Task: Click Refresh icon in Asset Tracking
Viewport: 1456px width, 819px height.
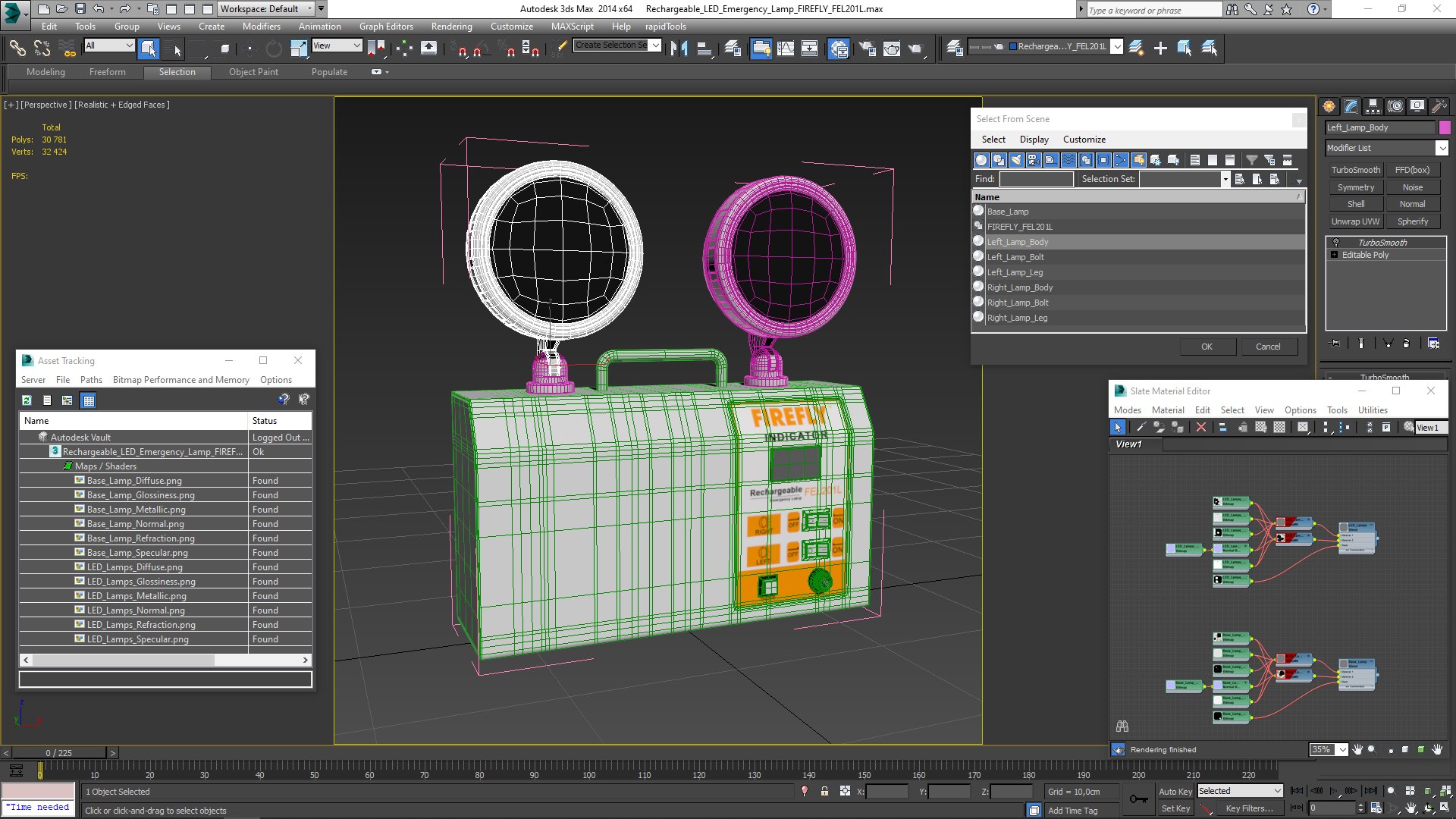Action: pyautogui.click(x=27, y=400)
